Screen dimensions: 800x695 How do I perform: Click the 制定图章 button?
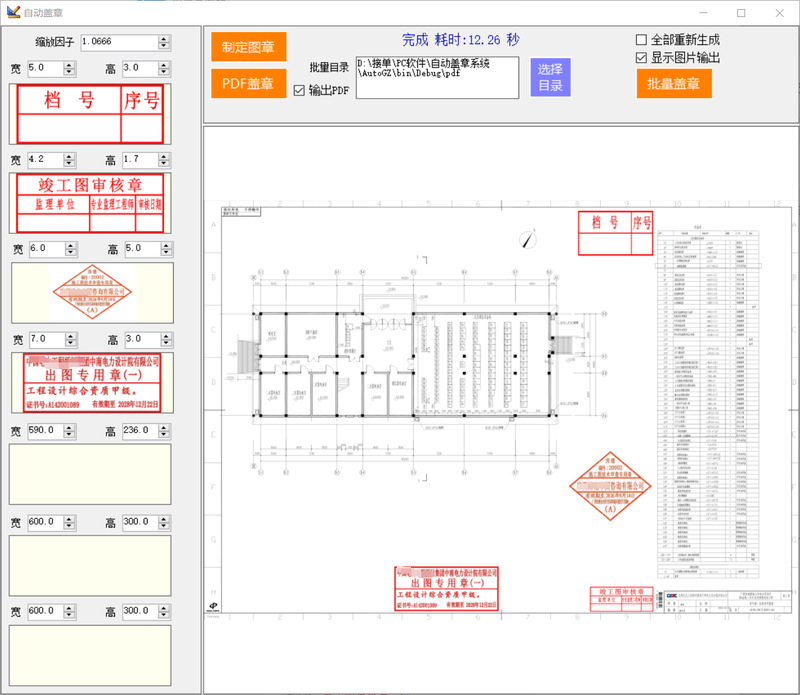click(248, 47)
